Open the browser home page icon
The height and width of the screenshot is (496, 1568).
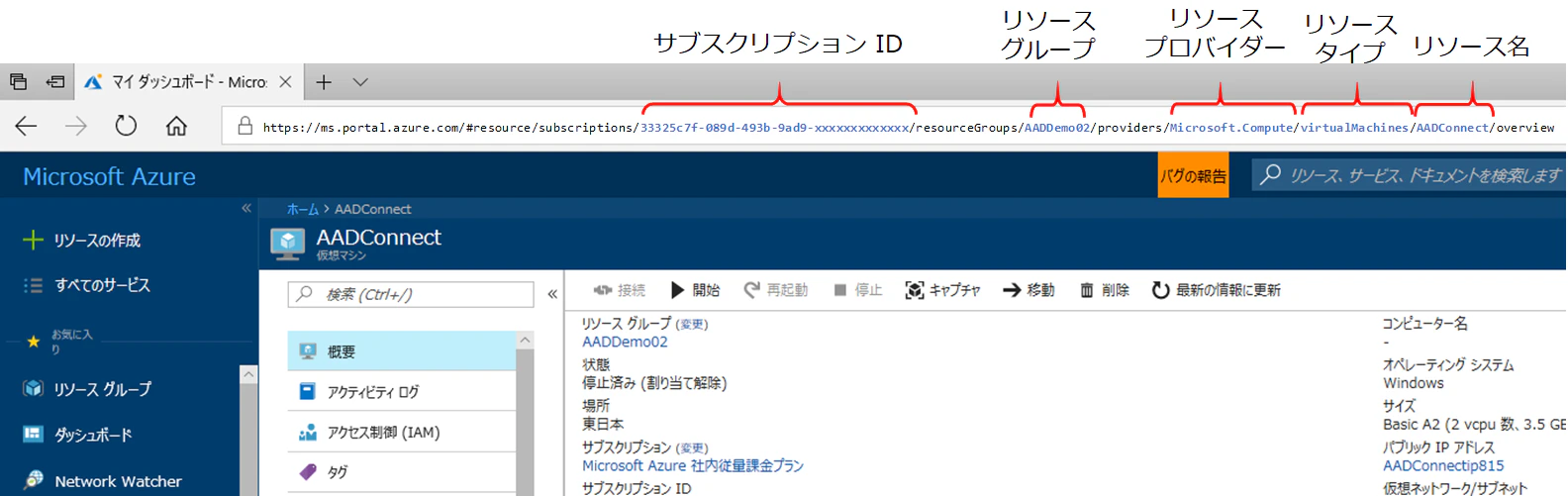pos(176,126)
